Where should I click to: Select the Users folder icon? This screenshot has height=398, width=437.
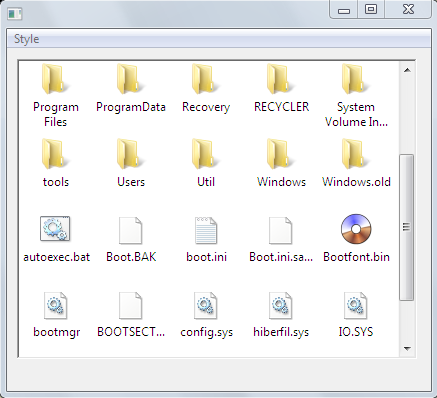(x=131, y=154)
